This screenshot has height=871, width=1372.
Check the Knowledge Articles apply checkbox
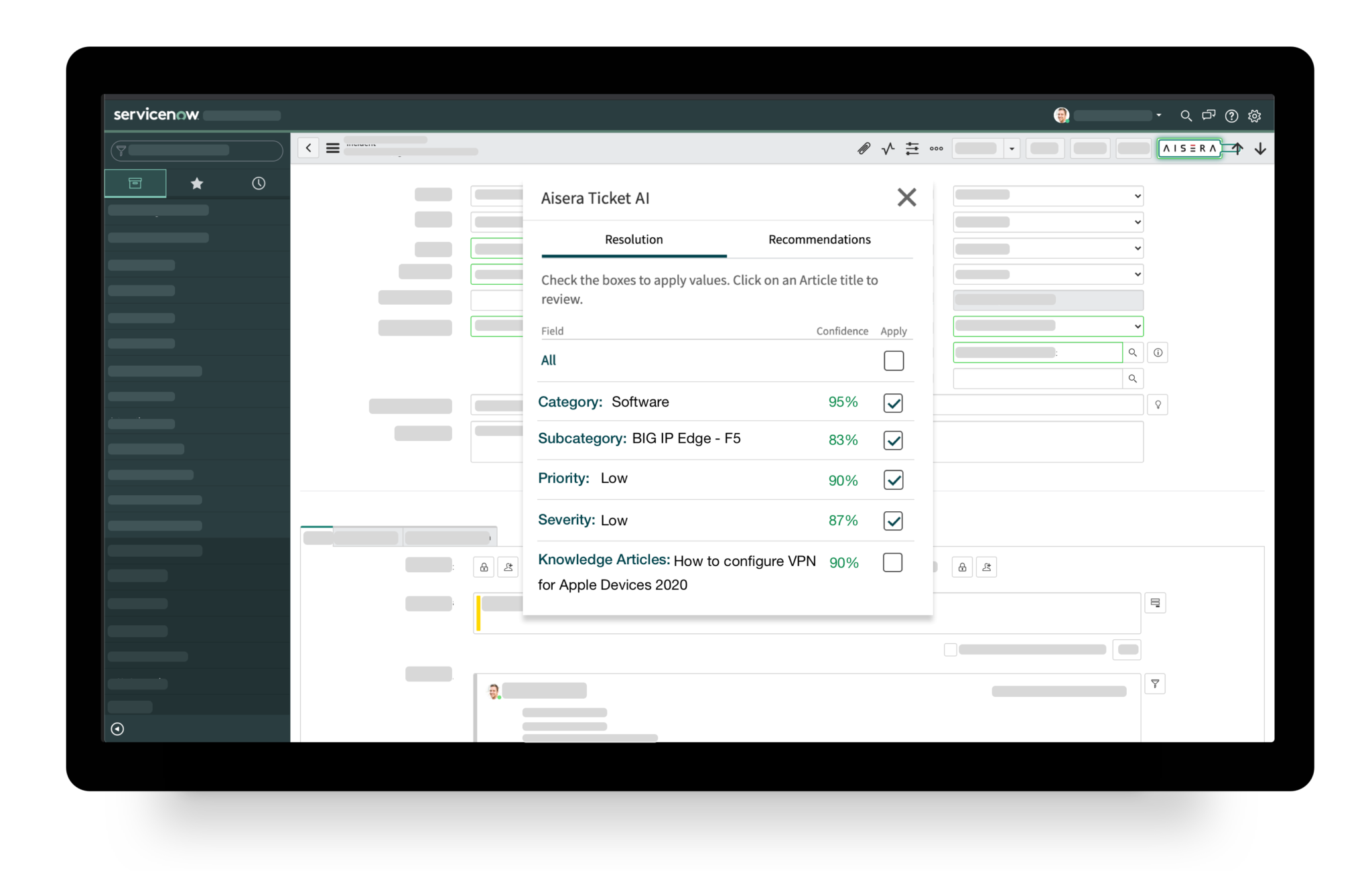pyautogui.click(x=893, y=562)
